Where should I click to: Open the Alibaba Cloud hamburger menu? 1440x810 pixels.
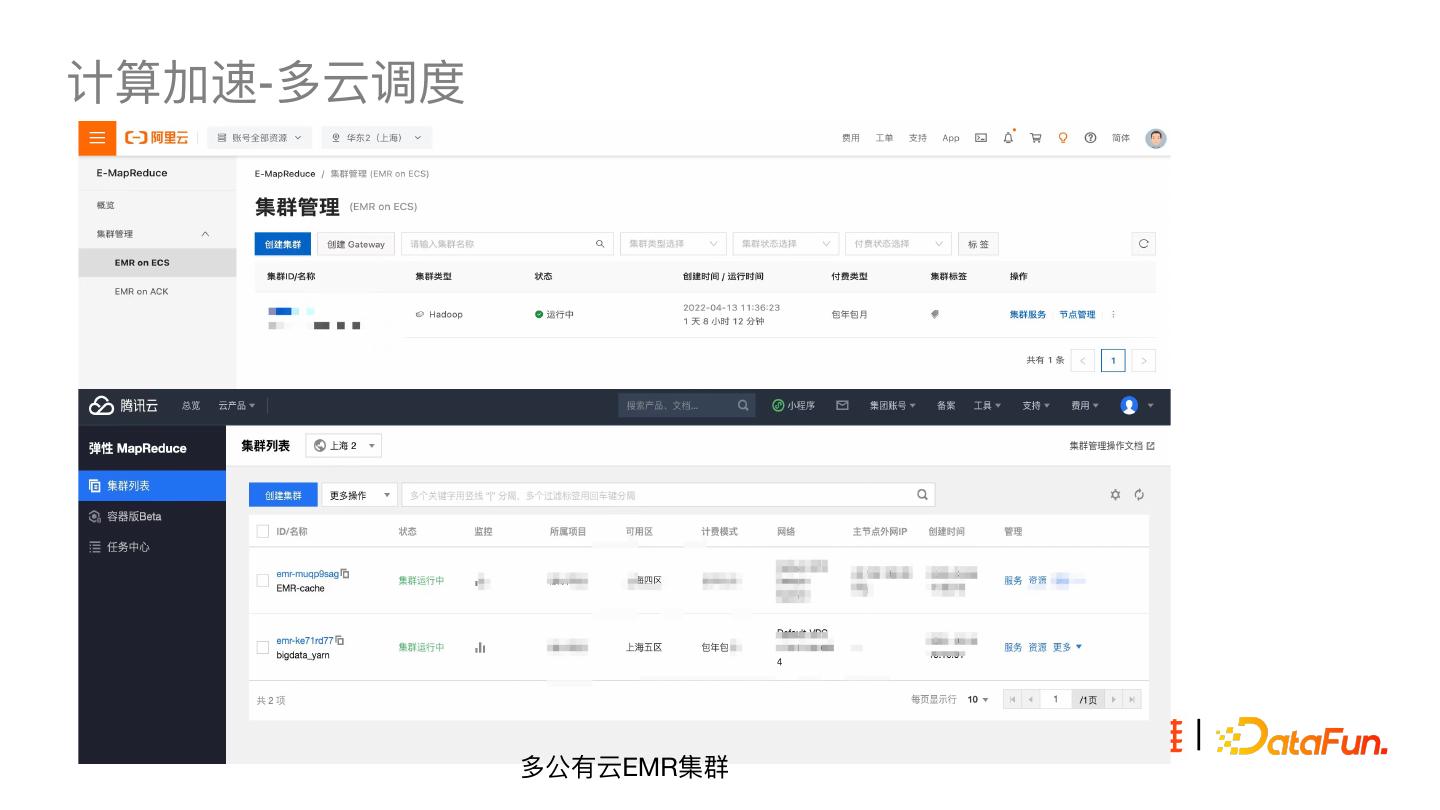tap(97, 138)
